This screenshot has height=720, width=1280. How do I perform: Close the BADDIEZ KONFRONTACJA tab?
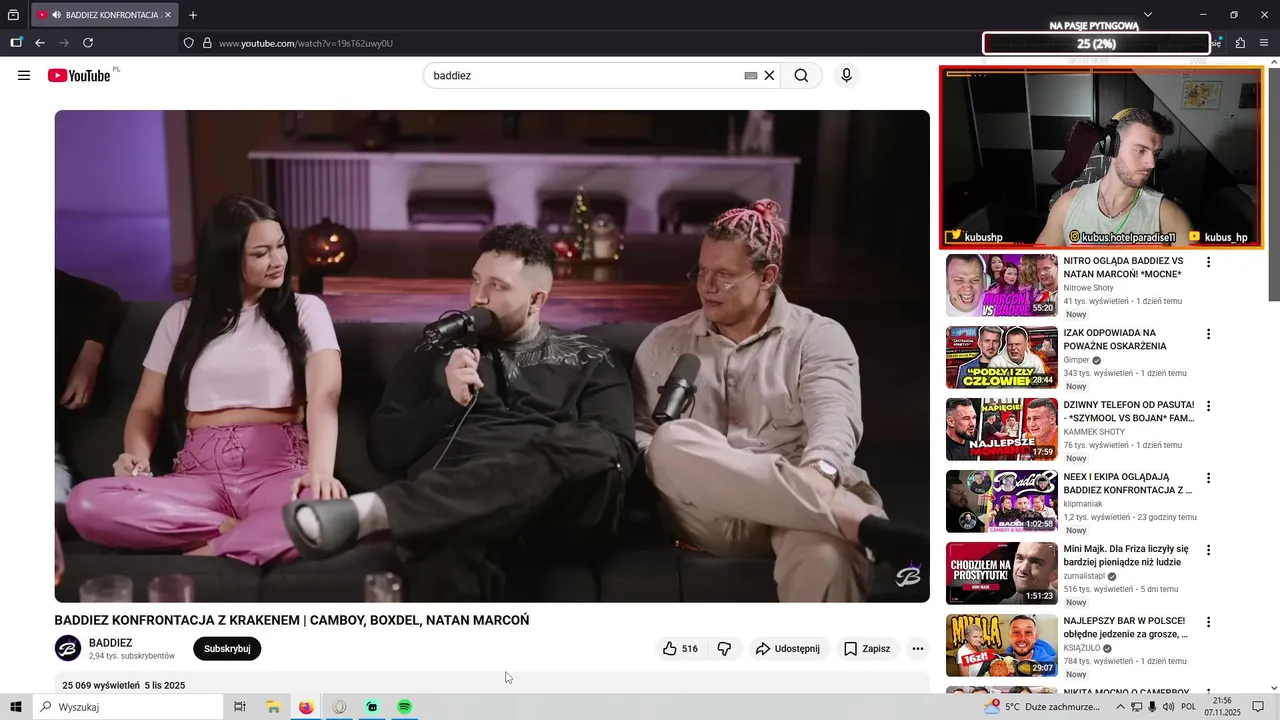click(168, 15)
